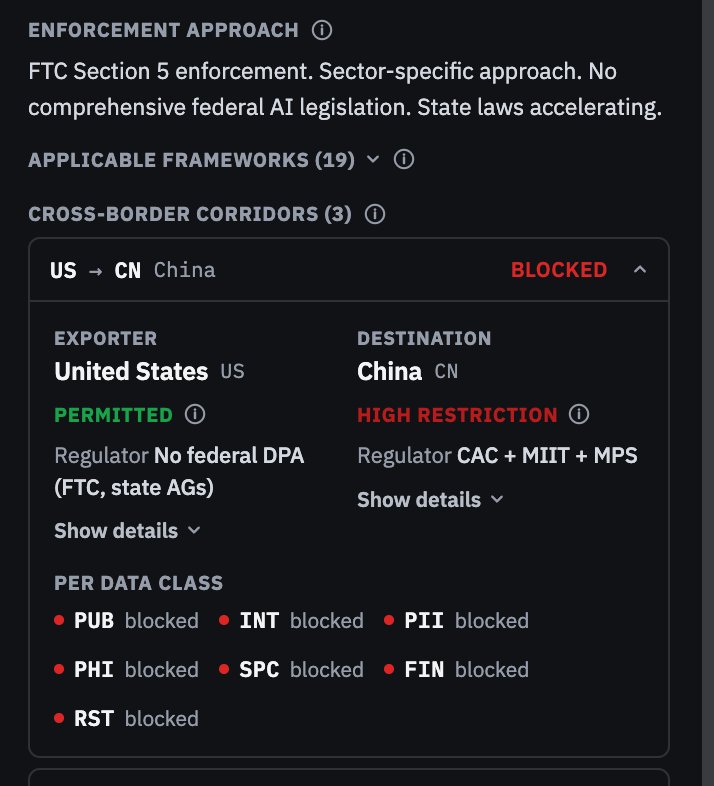Click the US → CN China corridor title

(132, 270)
